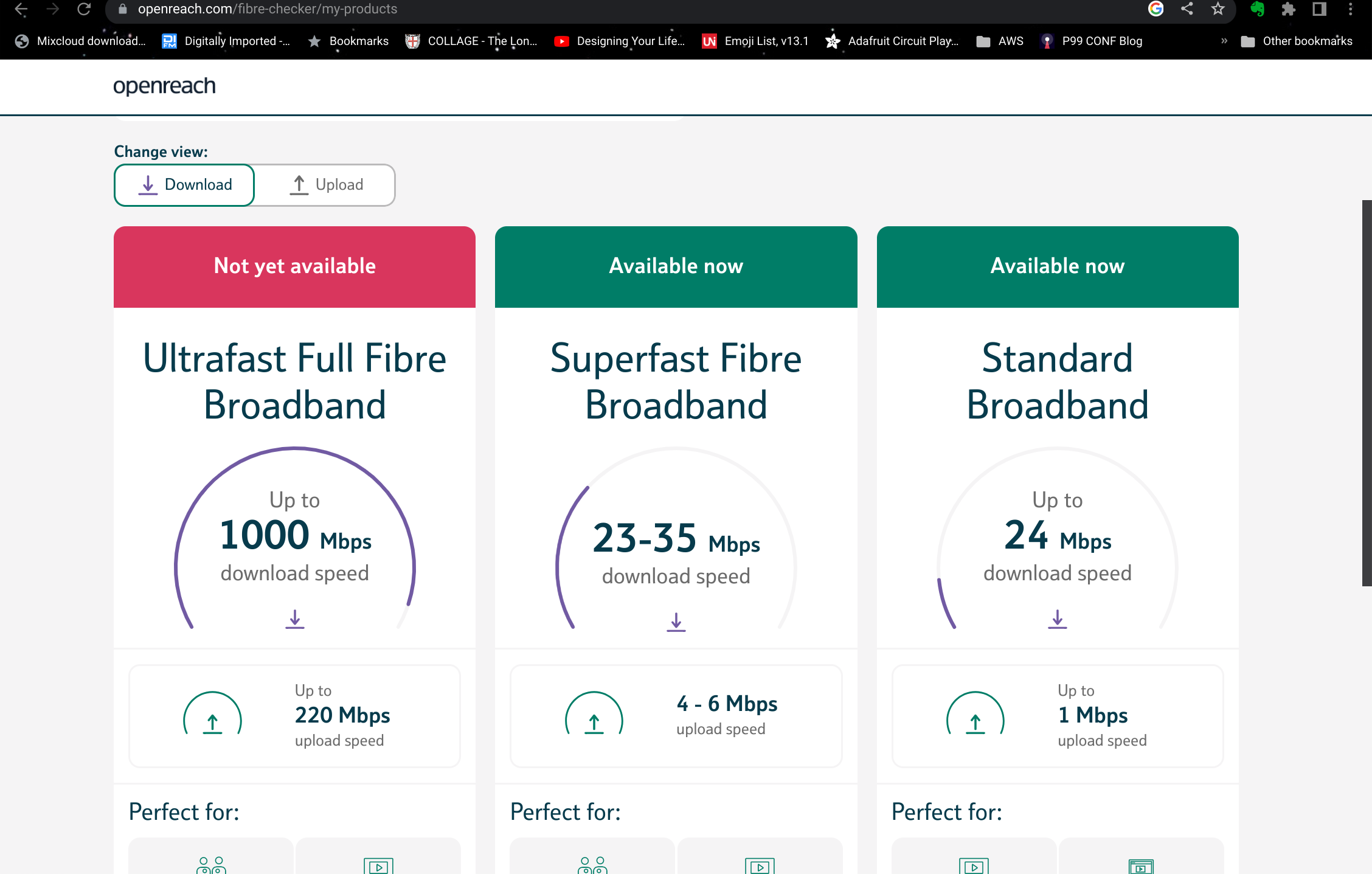Image resolution: width=1372 pixels, height=874 pixels.
Task: Open the AWS bookmarks folder
Action: tap(1000, 41)
